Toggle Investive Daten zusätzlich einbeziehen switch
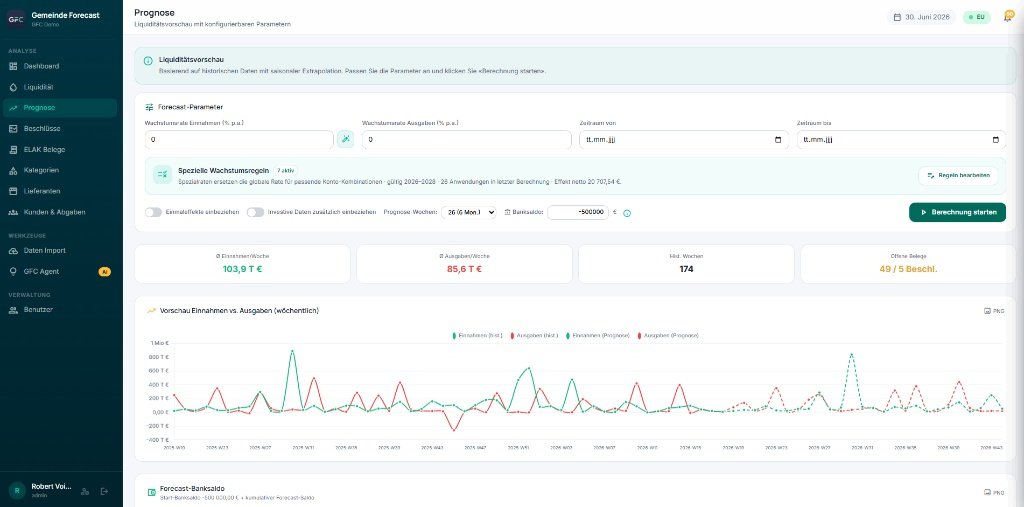 pyautogui.click(x=255, y=212)
